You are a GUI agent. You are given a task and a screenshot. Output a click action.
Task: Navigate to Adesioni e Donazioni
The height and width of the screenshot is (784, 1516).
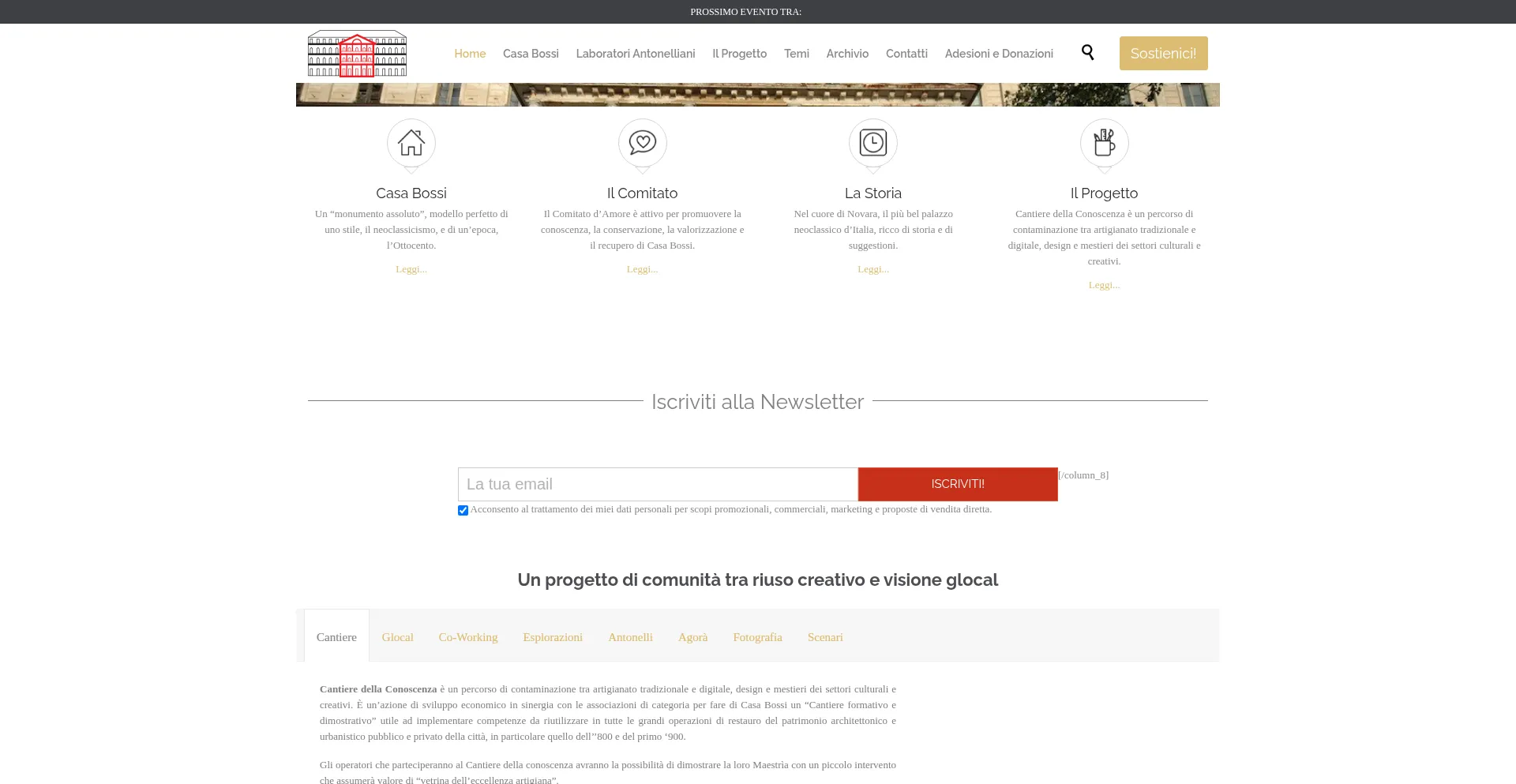tap(998, 53)
